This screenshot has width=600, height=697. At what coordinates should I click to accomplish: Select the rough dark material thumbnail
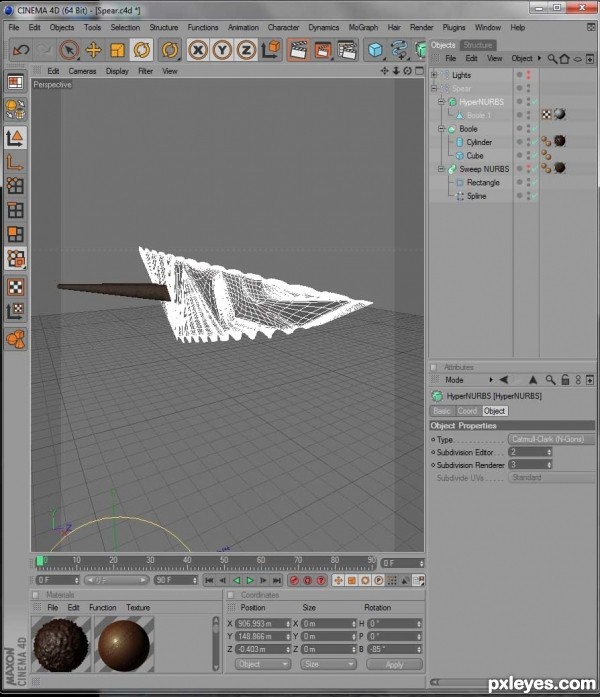61,644
